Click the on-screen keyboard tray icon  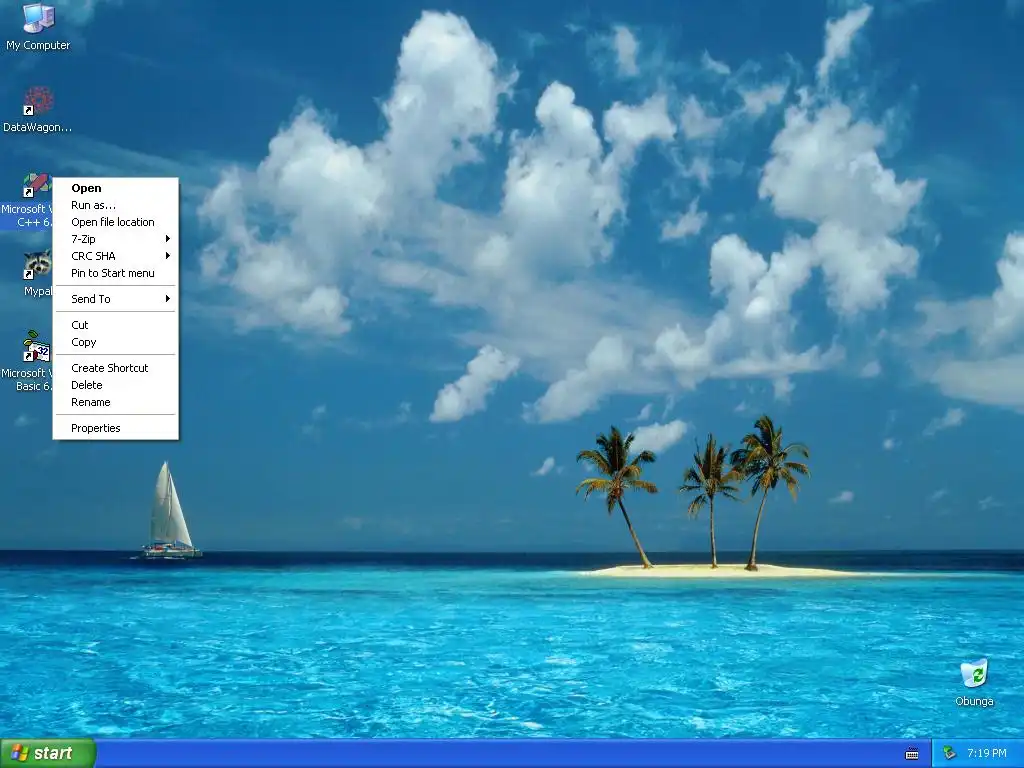912,754
